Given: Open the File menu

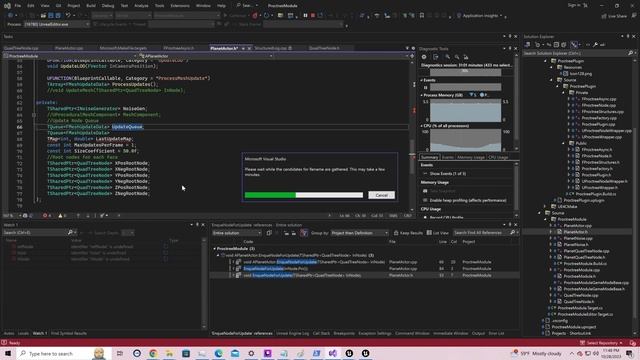Looking at the screenshot, I should pos(18,6).
